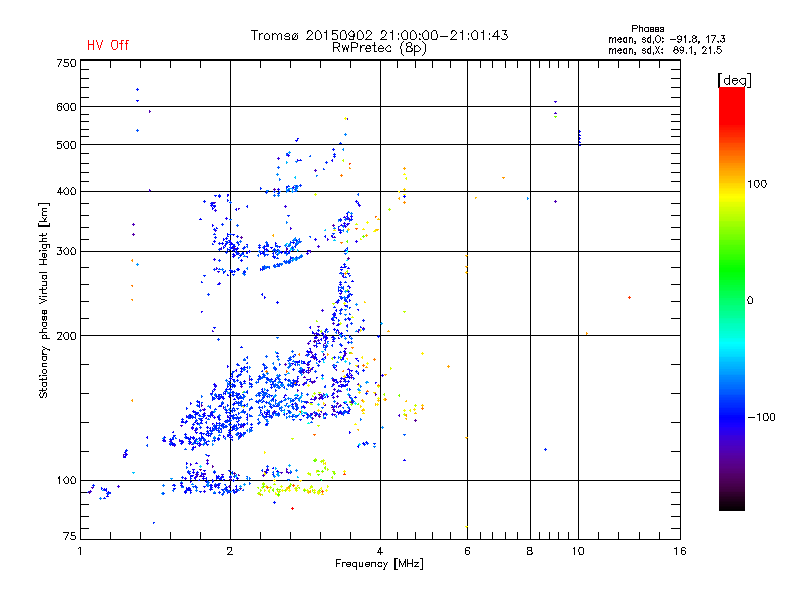This screenshot has width=800, height=600.
Task: Click the vertical 'Stationary phase Virtual Height' axis title
Action: tap(44, 300)
